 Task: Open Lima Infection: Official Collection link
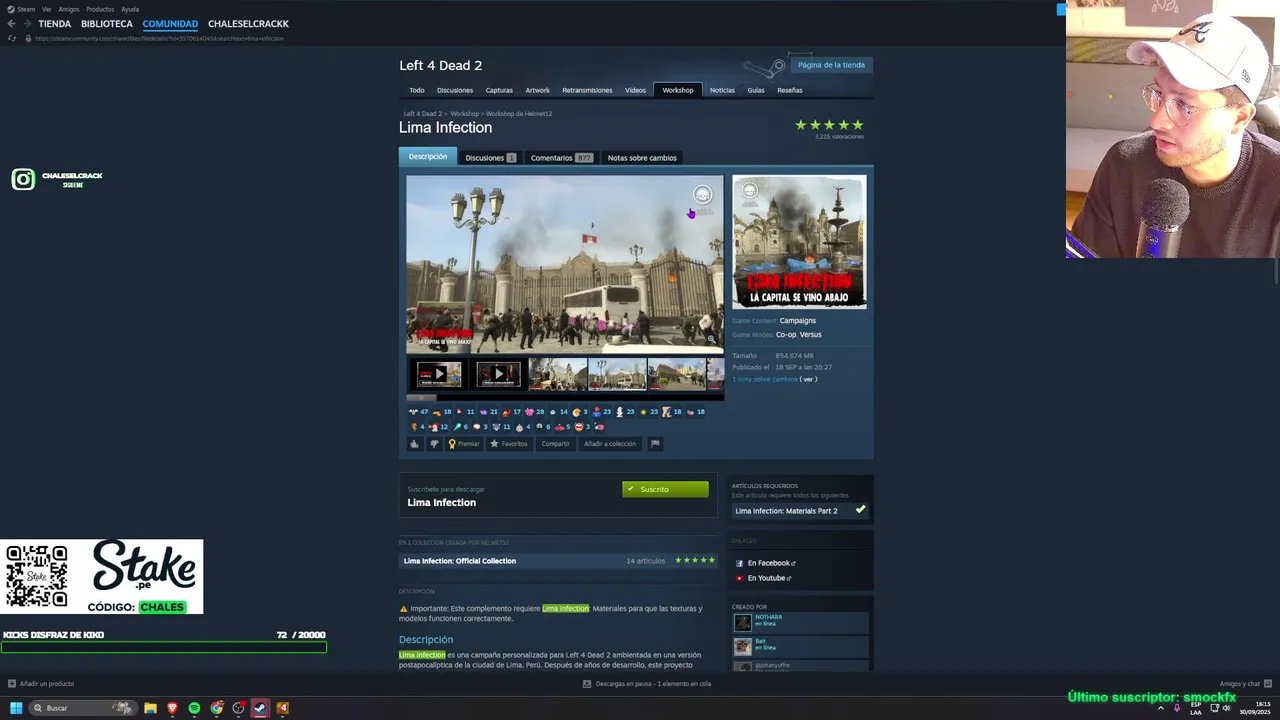460,561
